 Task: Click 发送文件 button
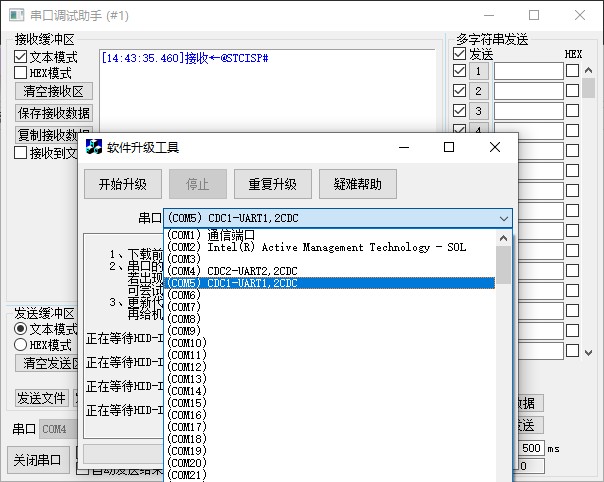point(42,398)
